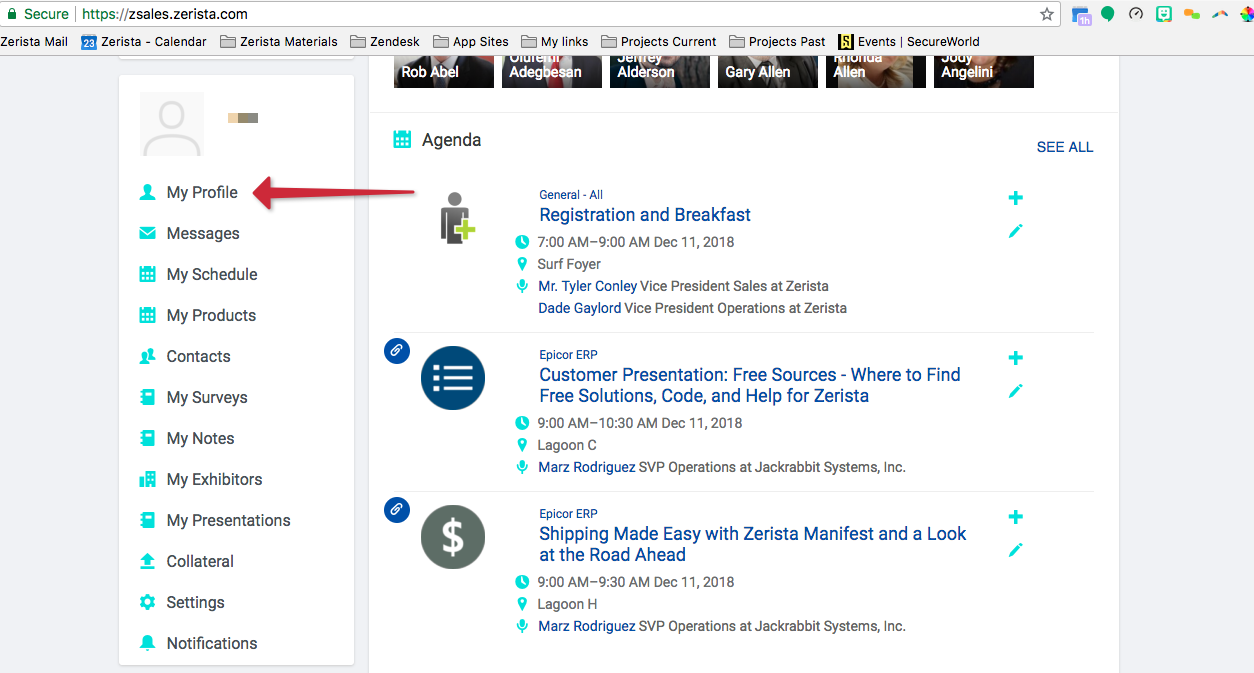Open My Notes in the sidebar

(x=200, y=439)
